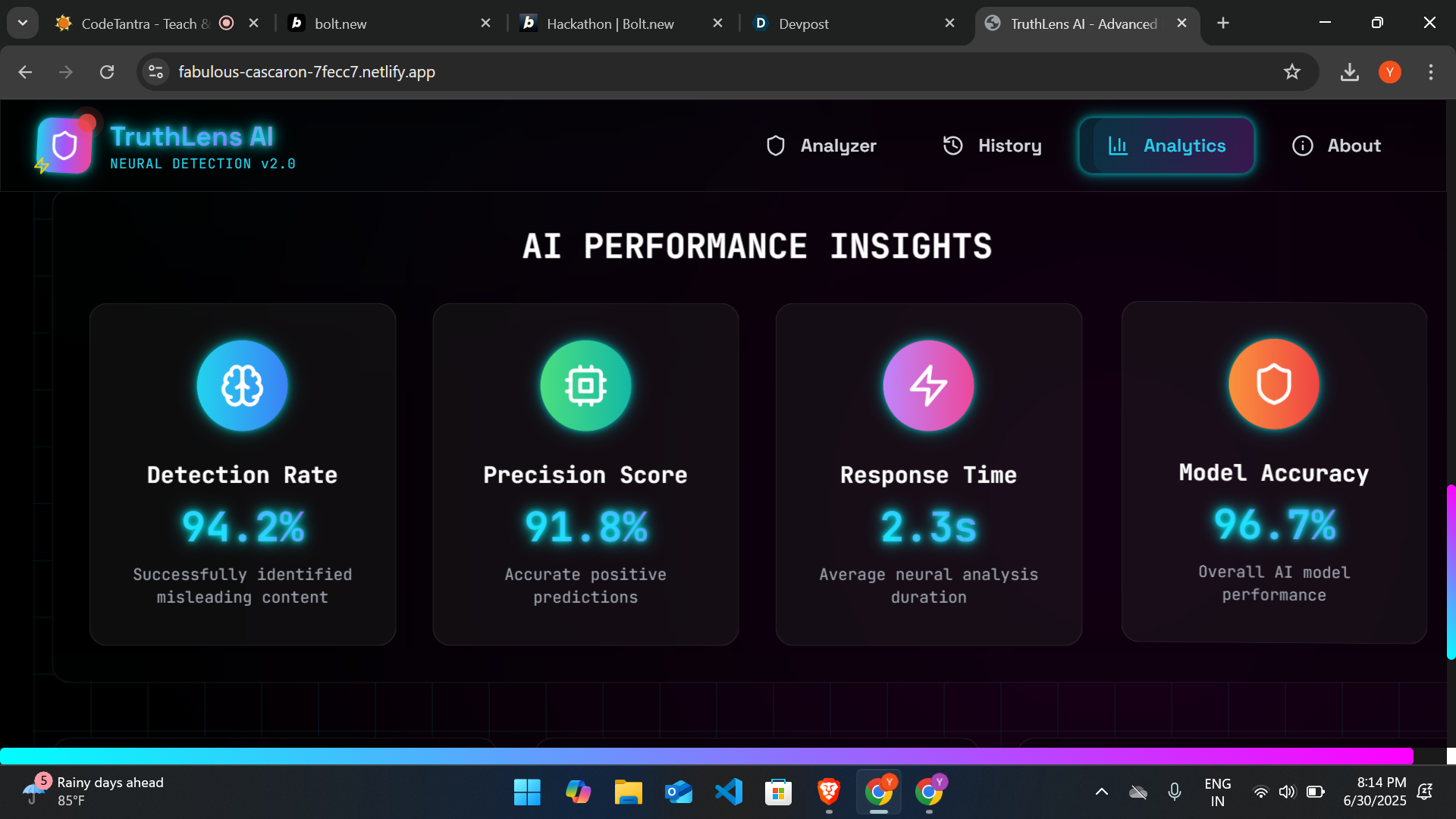Expand the tab search dropdown arrow
This screenshot has height=819, width=1456.
click(23, 23)
